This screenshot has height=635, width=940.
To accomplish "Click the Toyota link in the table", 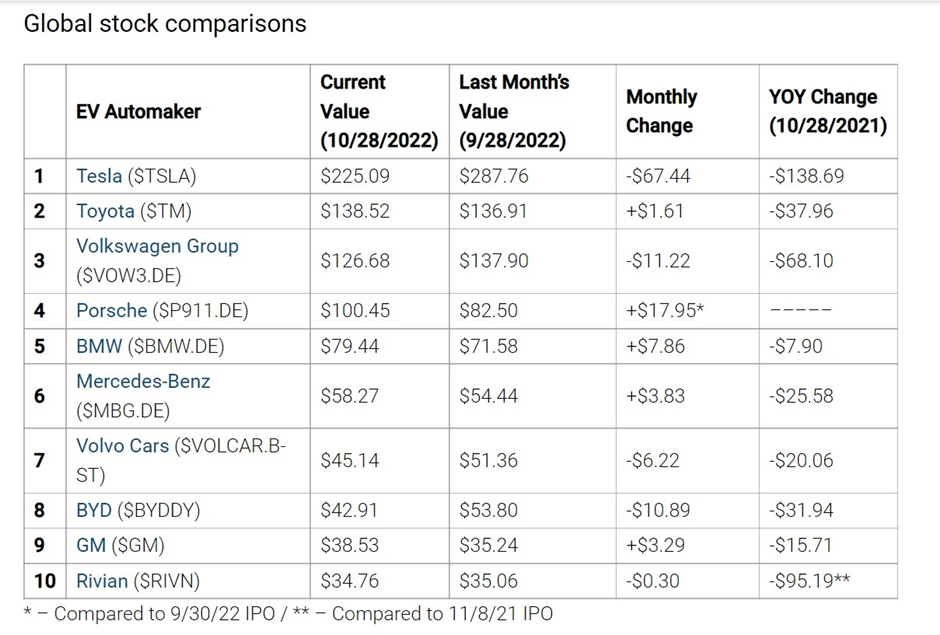I will [x=105, y=211].
